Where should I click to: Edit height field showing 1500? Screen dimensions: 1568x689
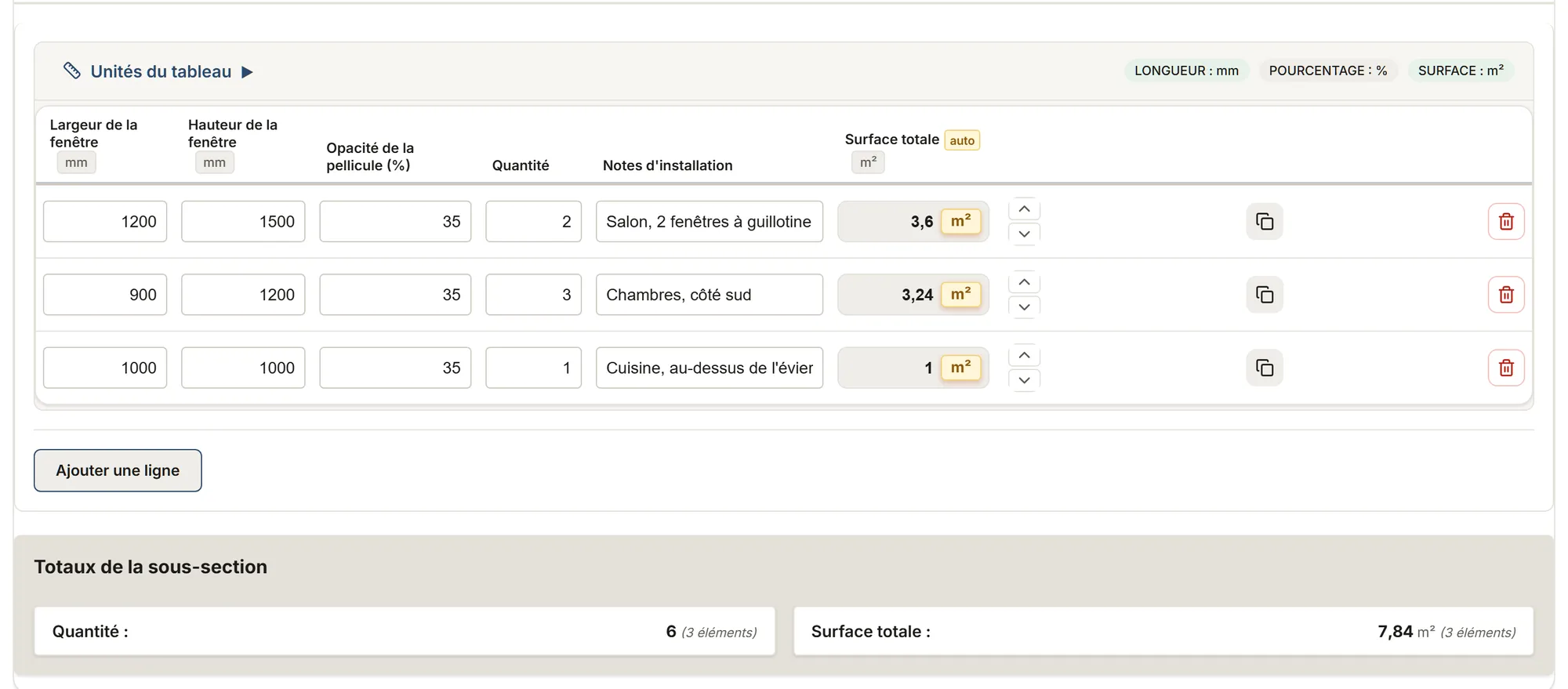pyautogui.click(x=243, y=222)
